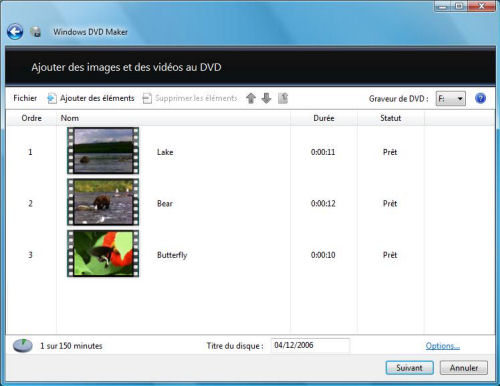Move item down with the down arrow
Screen dimensions: 500x386
[266, 98]
